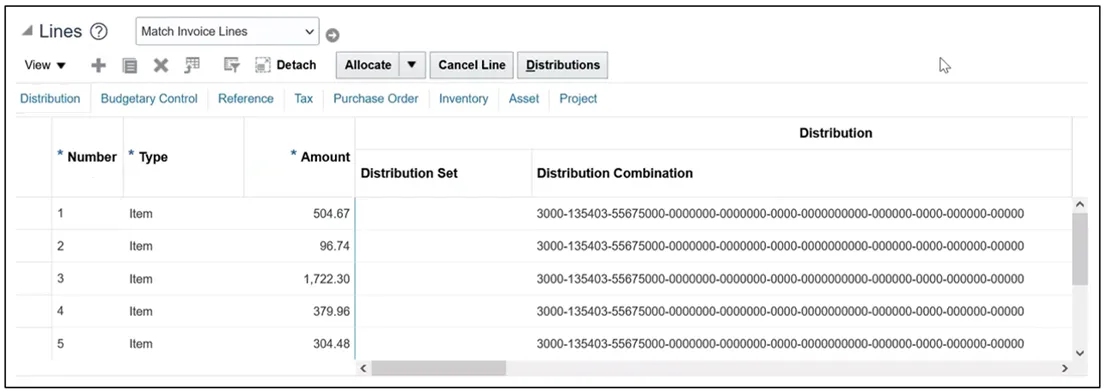This screenshot has width=1105, height=391.
Task: Switch to the Reference tab
Action: click(x=245, y=99)
